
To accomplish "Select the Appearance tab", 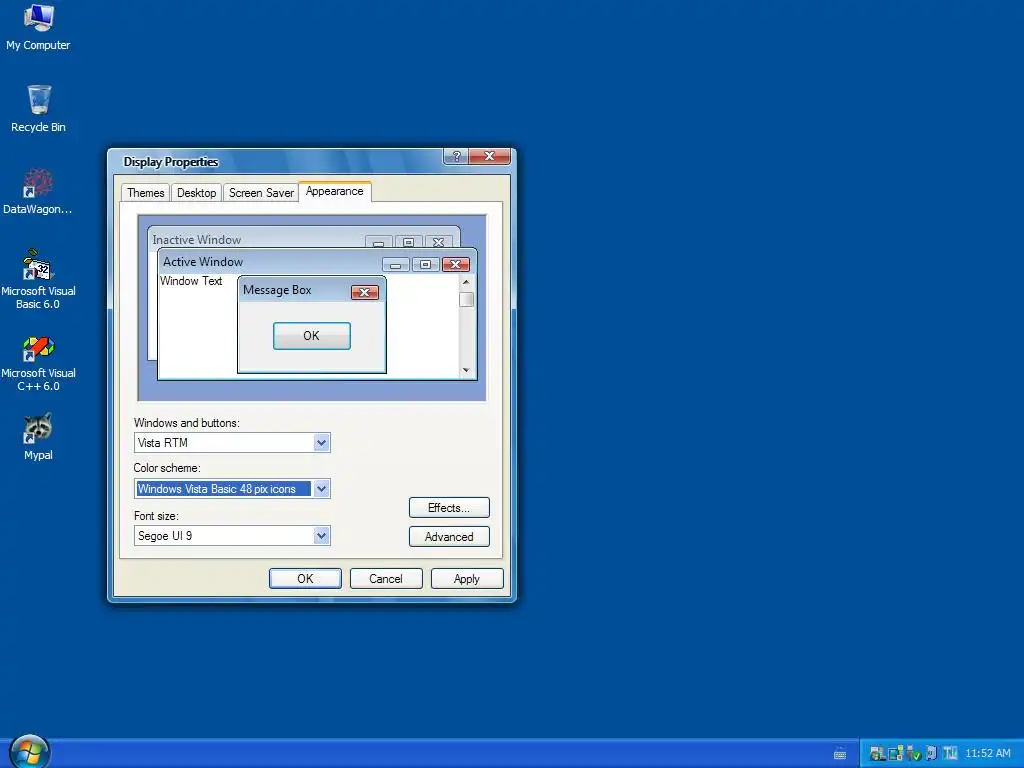I will click(x=334, y=191).
